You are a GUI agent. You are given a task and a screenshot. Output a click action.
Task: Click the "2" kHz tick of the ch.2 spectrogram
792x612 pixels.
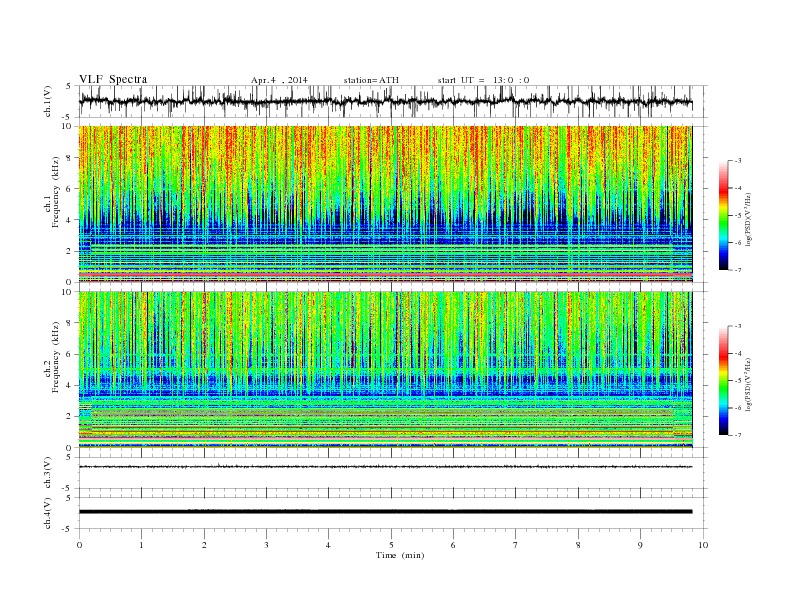pyautogui.click(x=69, y=417)
